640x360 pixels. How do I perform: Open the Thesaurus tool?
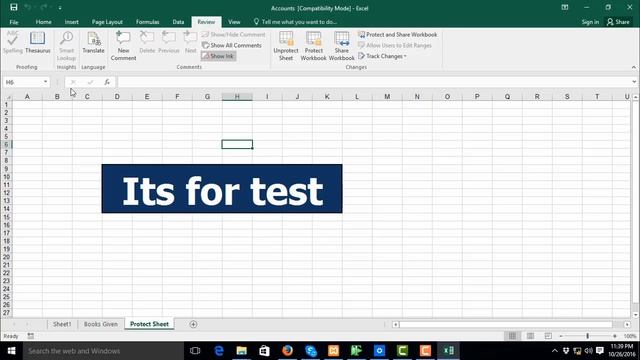[38, 42]
